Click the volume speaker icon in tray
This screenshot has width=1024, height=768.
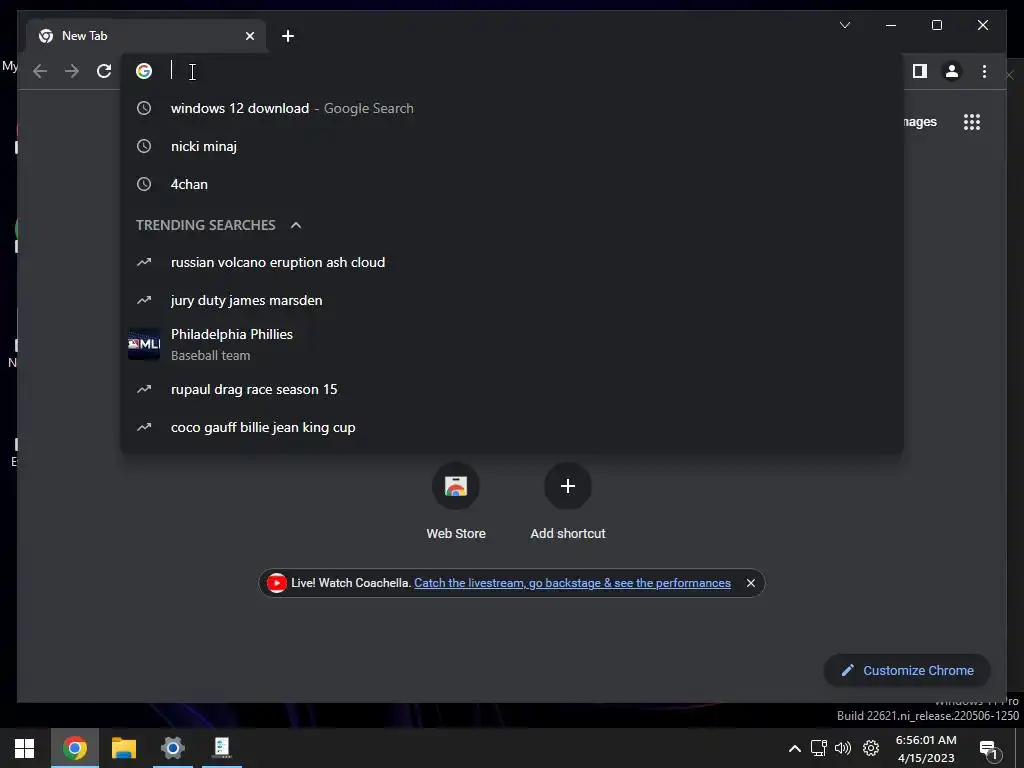[x=843, y=748]
